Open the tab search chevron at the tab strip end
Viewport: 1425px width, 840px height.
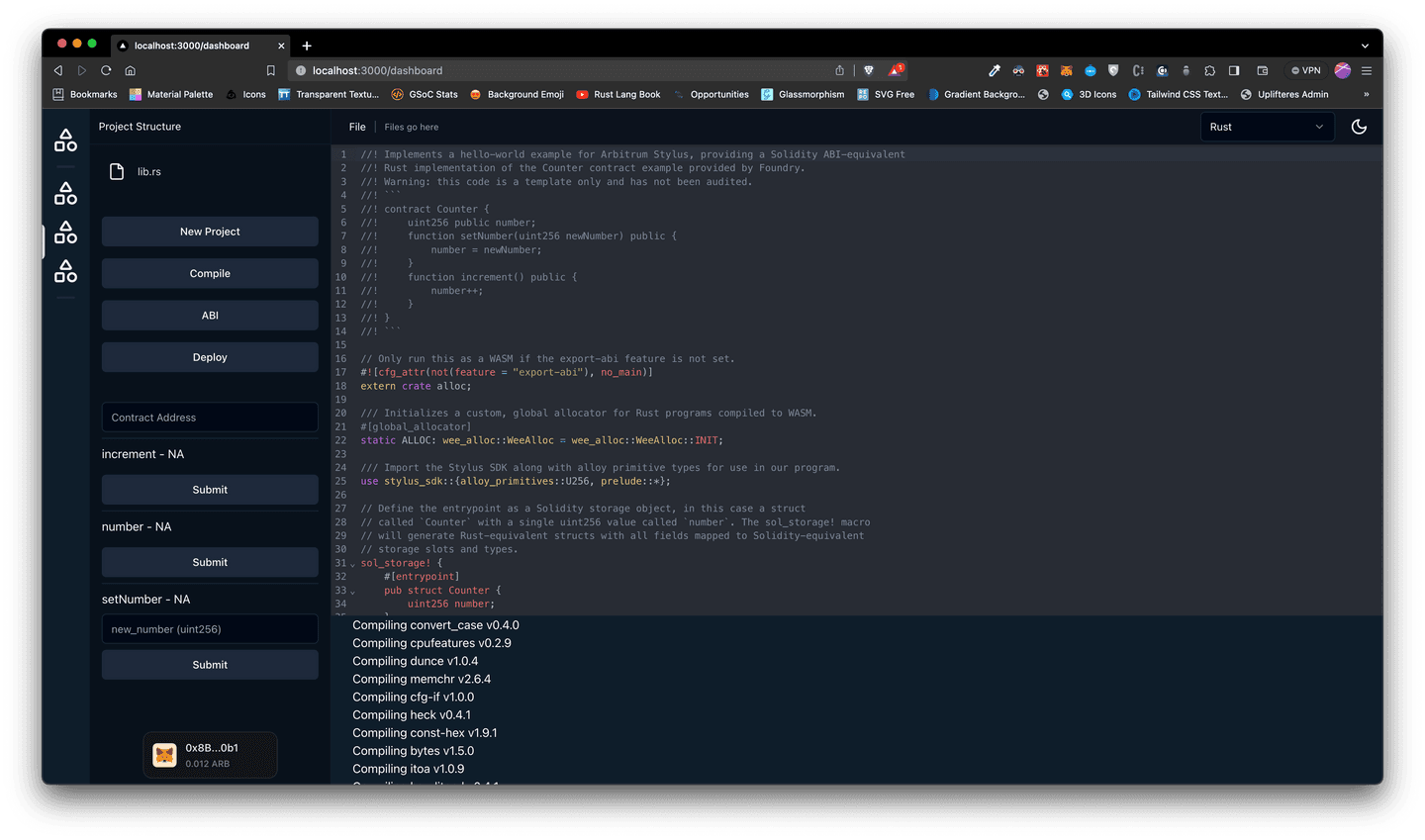click(1365, 46)
